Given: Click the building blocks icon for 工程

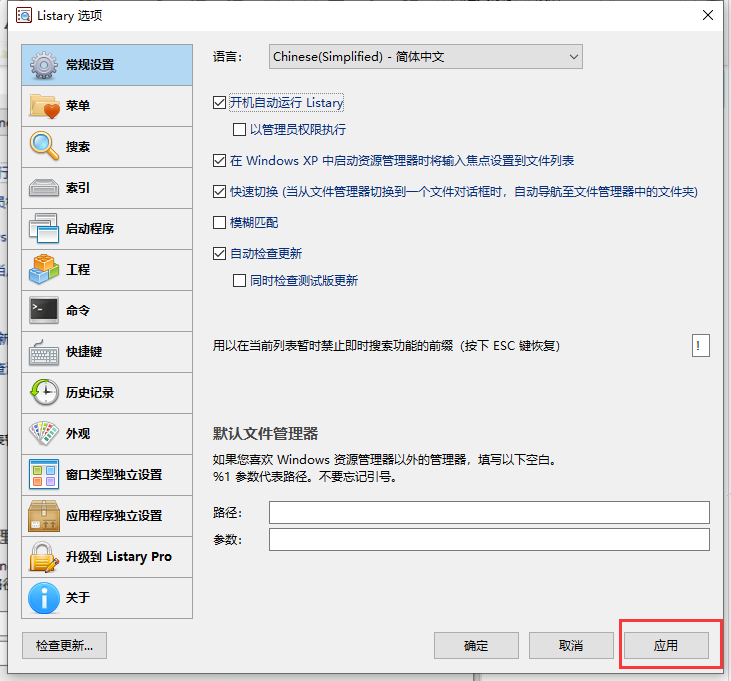Looking at the screenshot, I should tap(44, 269).
